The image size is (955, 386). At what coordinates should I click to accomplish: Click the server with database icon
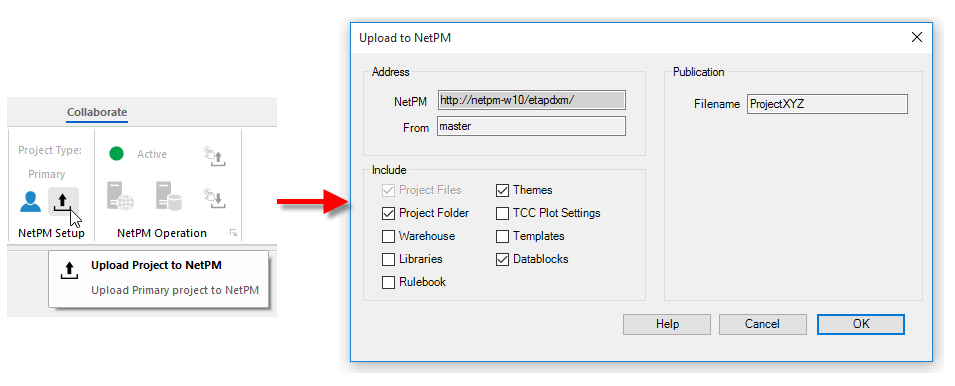coord(169,197)
